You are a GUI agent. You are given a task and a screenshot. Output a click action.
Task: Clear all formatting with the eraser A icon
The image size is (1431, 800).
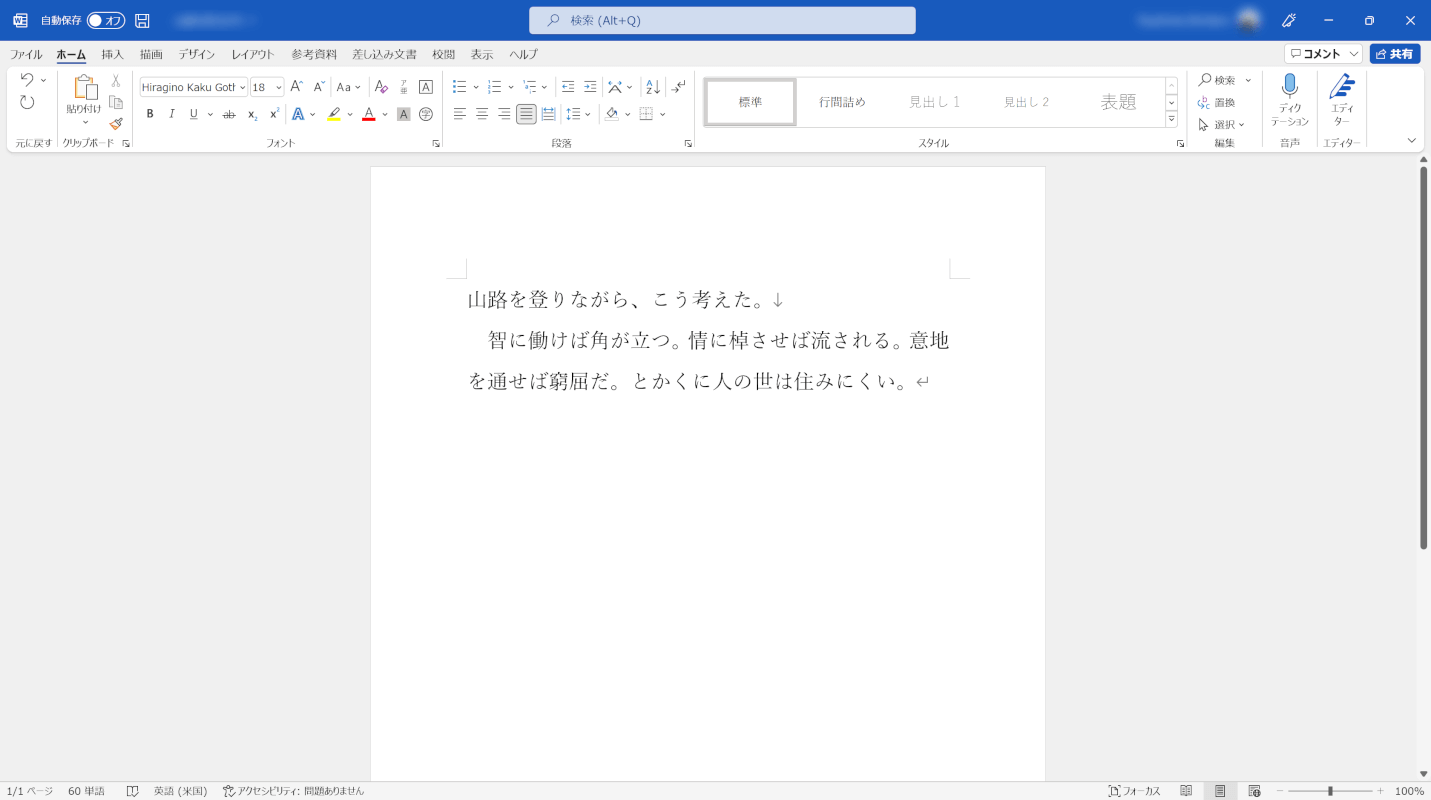[381, 87]
